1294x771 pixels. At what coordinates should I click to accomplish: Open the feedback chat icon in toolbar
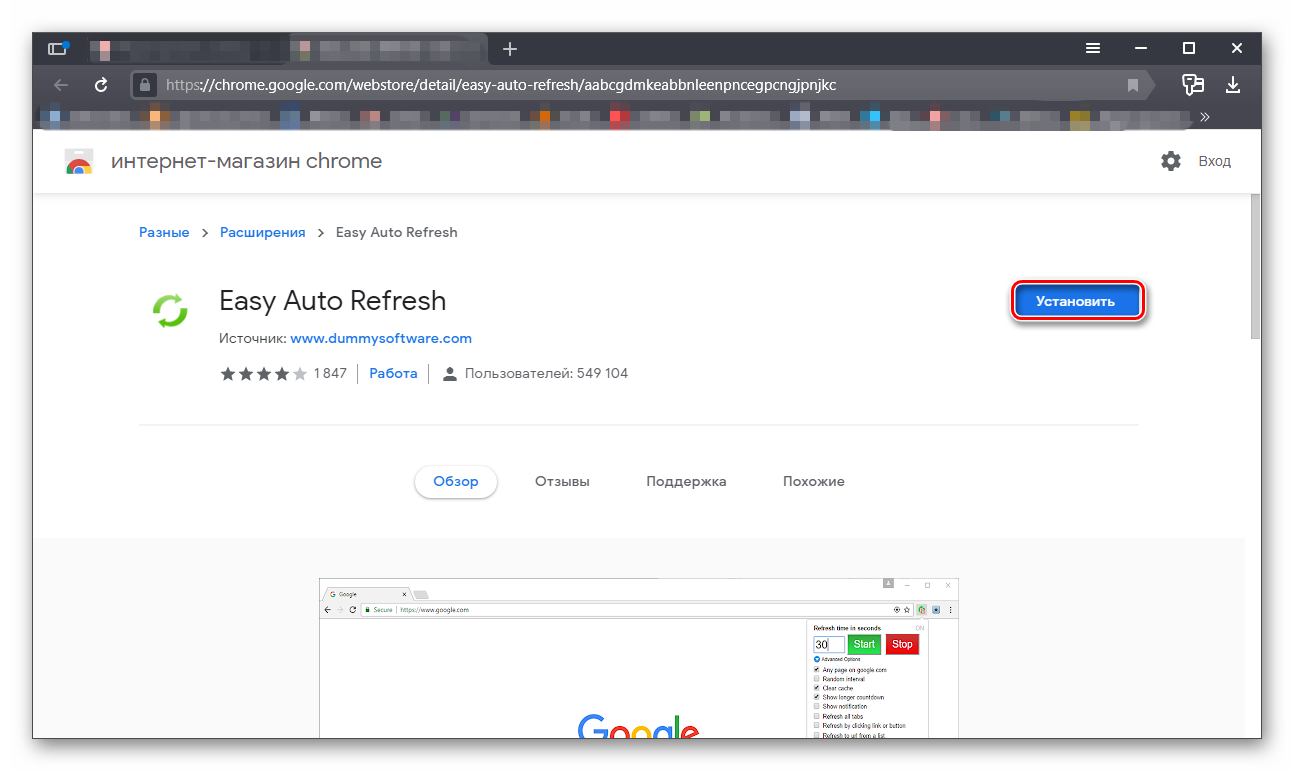coord(1192,85)
